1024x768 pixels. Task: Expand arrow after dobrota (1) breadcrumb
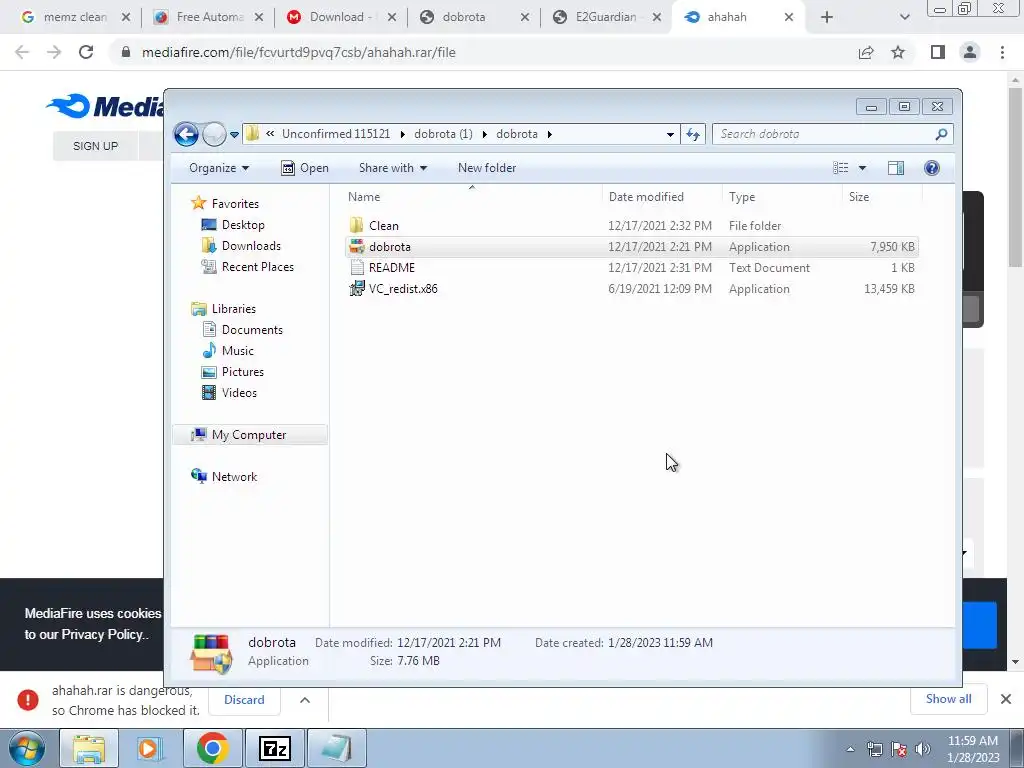tap(485, 135)
